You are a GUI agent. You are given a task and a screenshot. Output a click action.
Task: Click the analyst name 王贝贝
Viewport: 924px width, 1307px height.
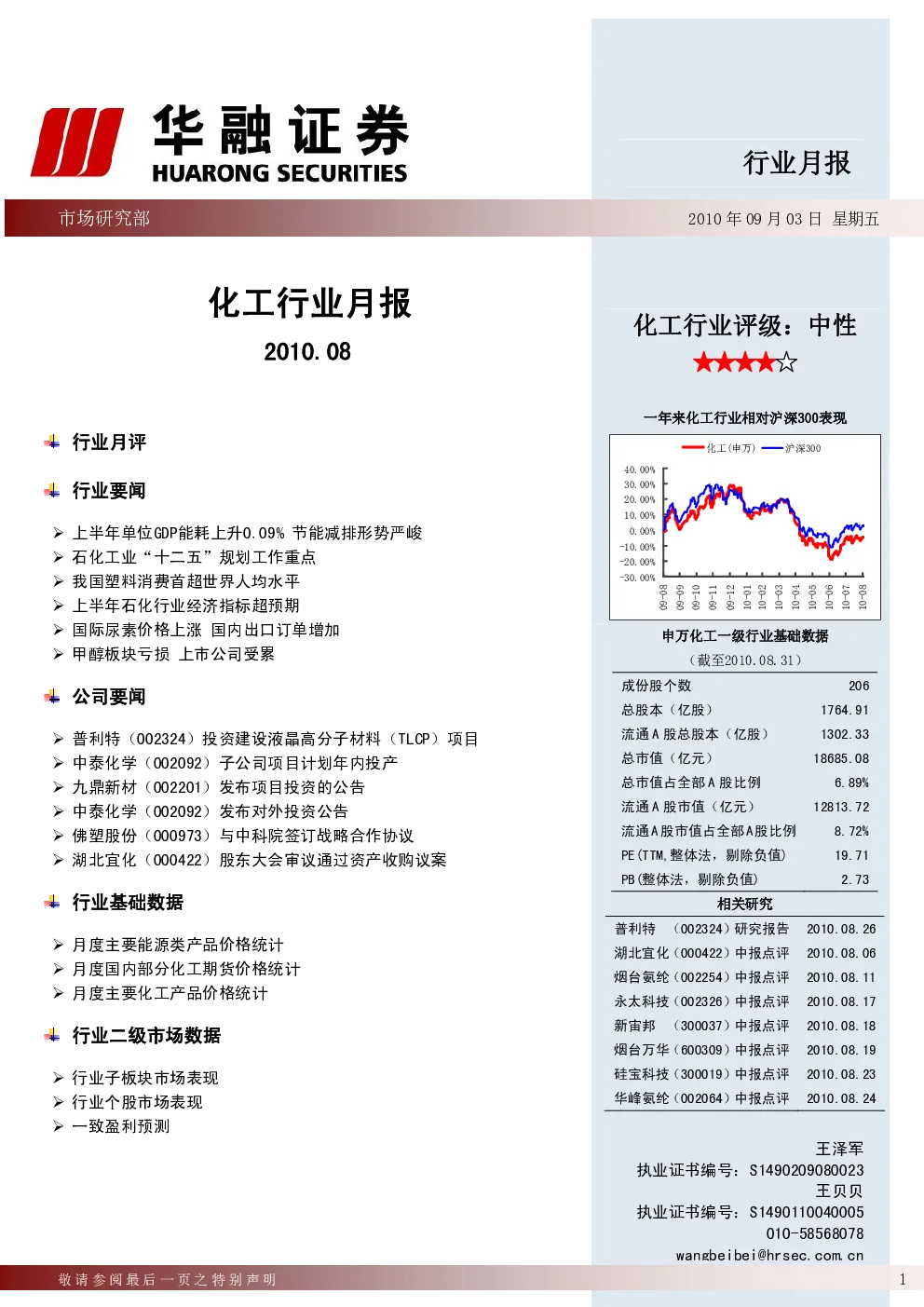click(839, 1191)
